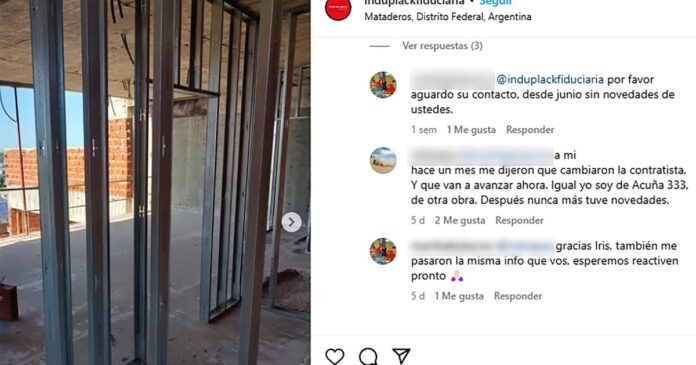Like the post with the heart icon
The width and height of the screenshot is (696, 365).
[x=335, y=356]
